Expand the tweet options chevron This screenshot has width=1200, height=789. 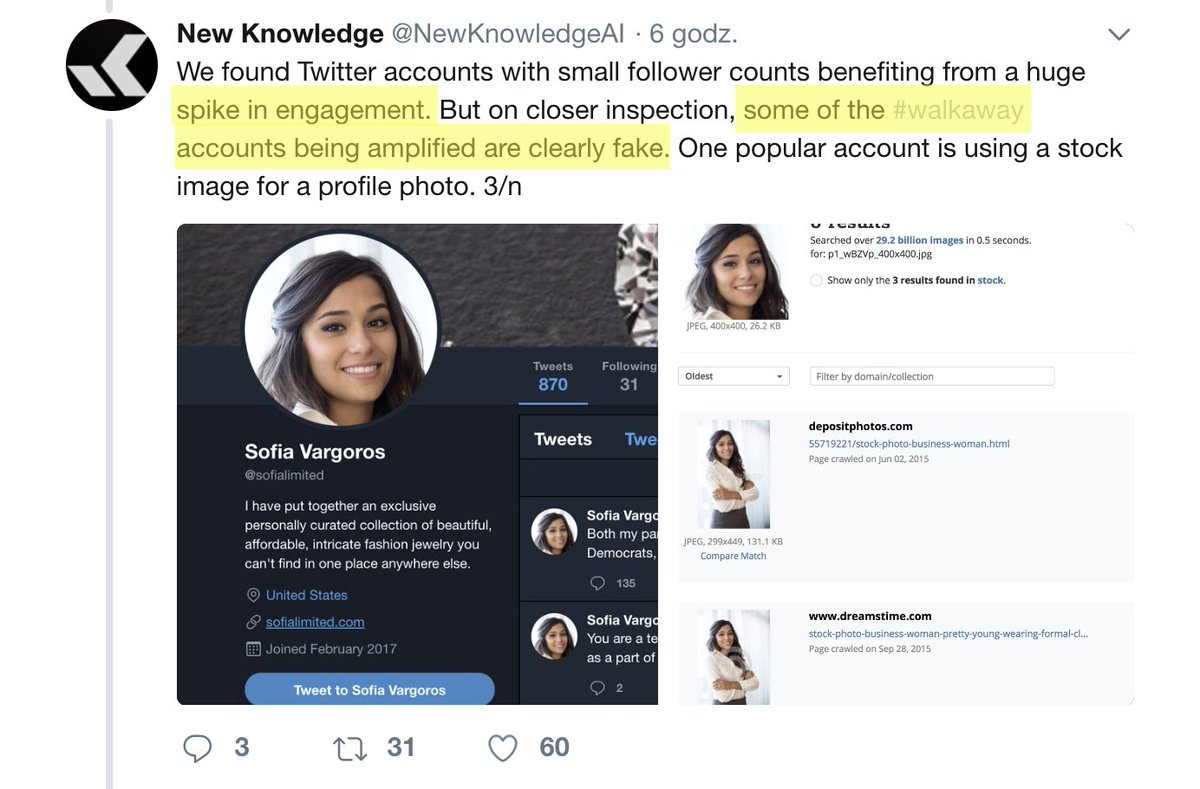(1119, 35)
